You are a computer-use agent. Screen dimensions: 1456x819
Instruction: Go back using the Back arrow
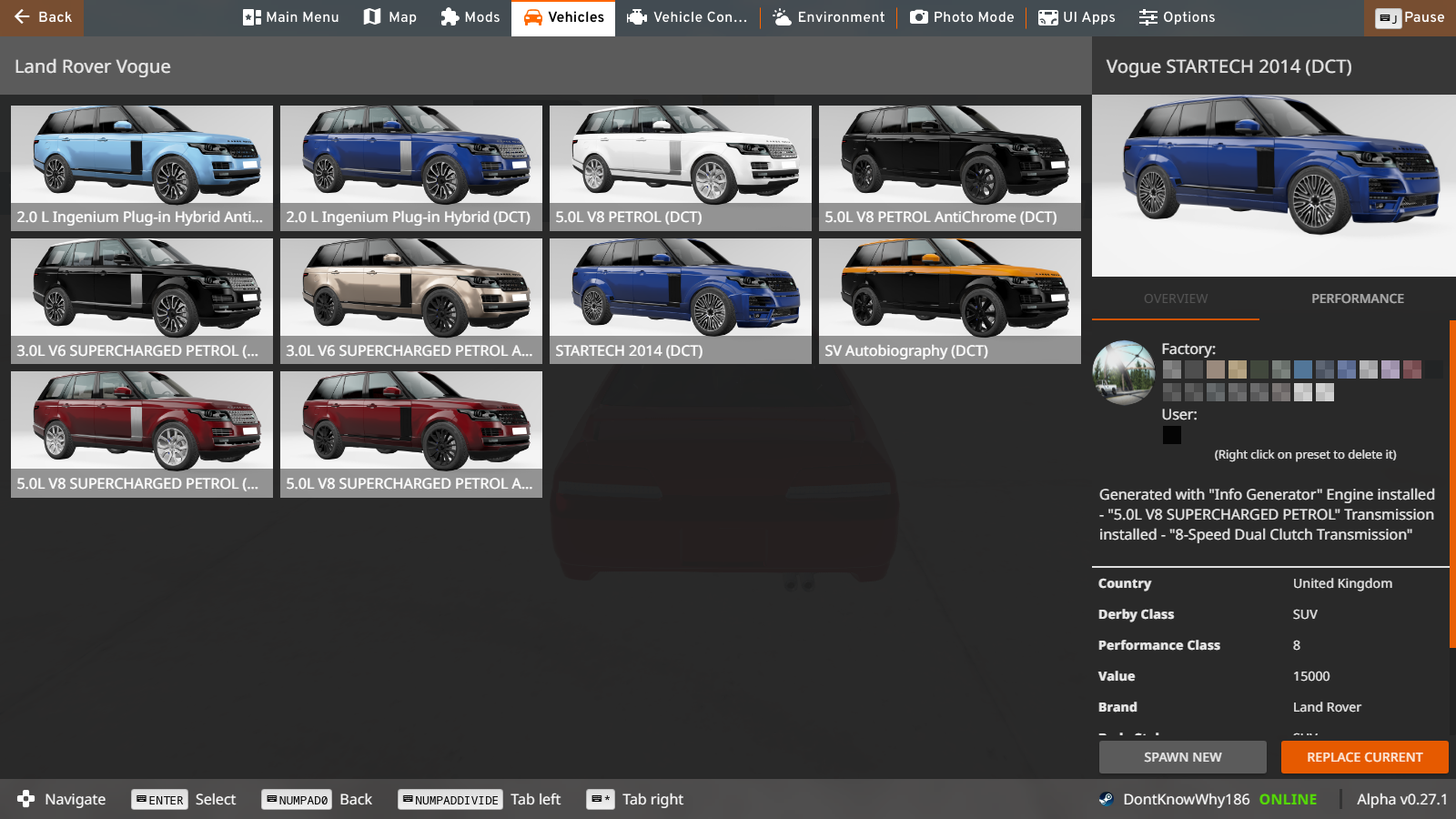(x=42, y=17)
